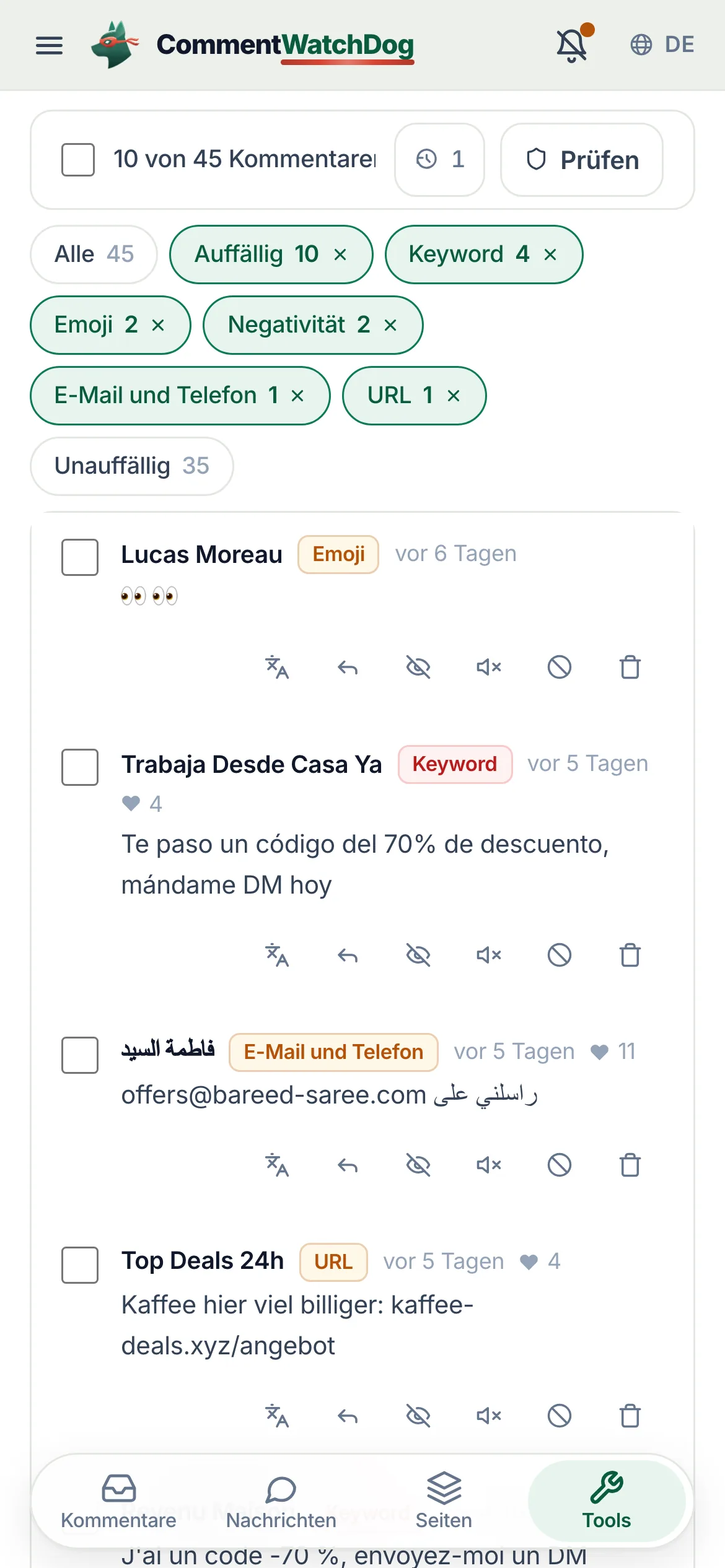The image size is (725, 1568).
Task: Open the hamburger navigation menu
Action: point(49,45)
